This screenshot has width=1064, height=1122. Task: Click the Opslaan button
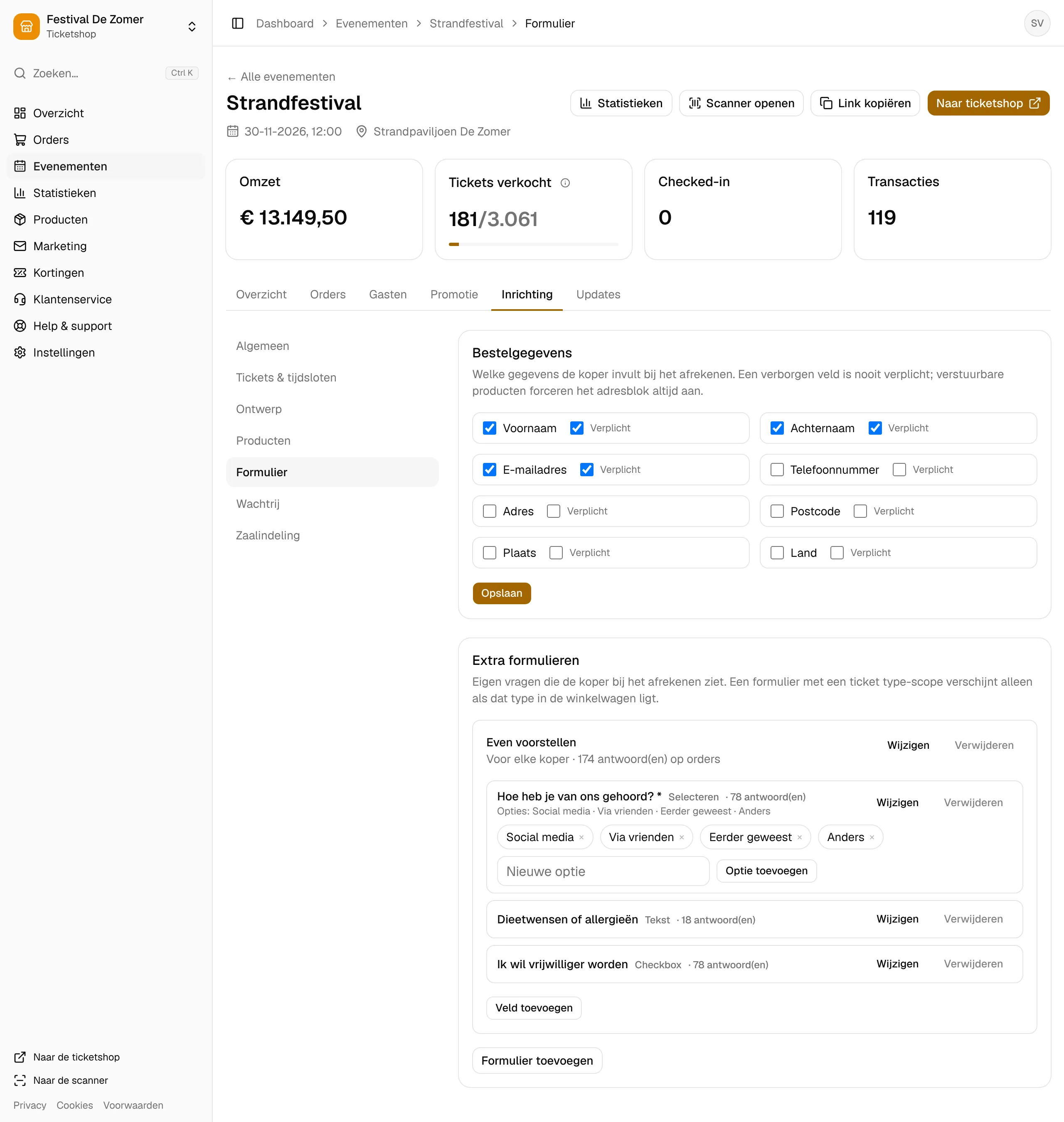(x=502, y=593)
